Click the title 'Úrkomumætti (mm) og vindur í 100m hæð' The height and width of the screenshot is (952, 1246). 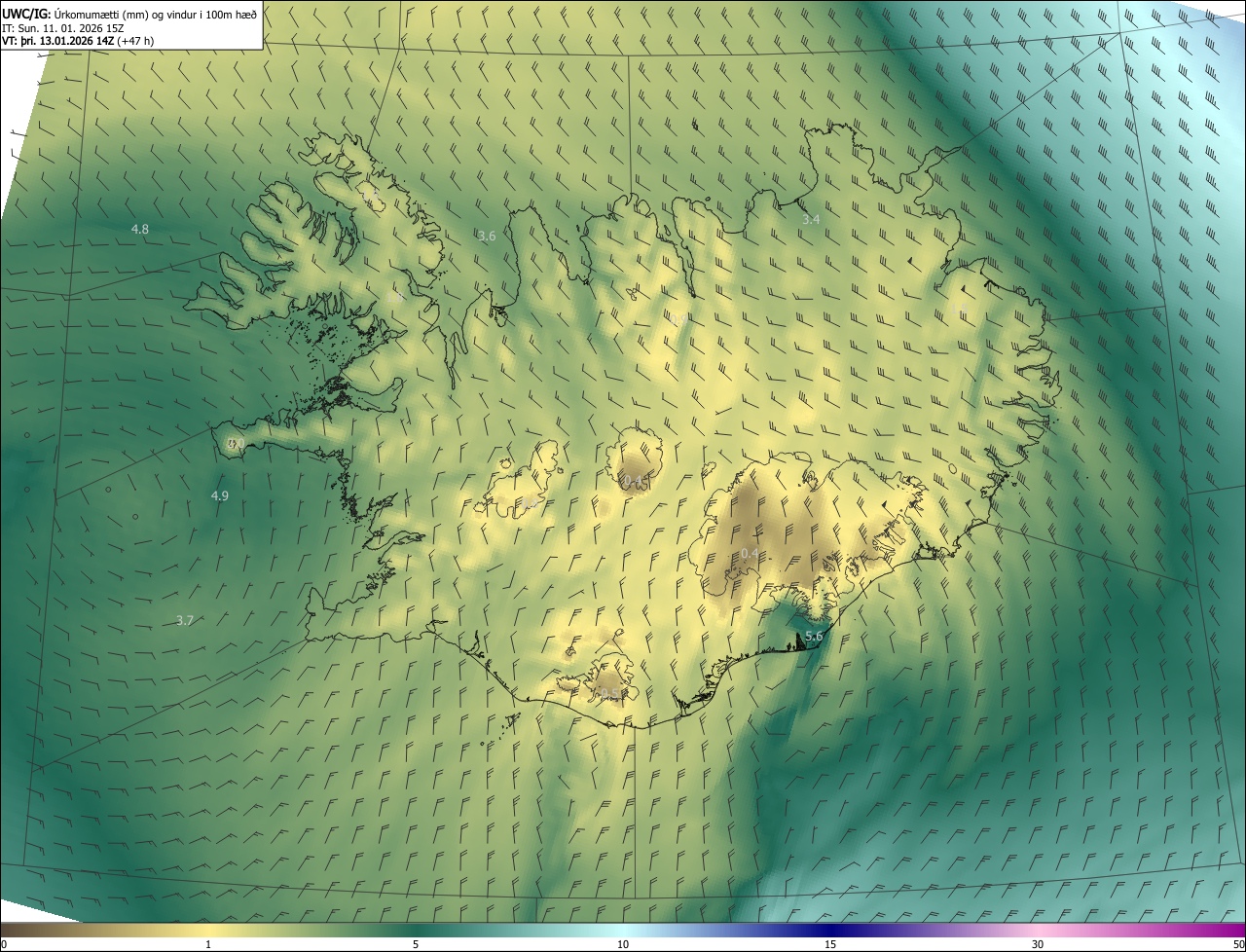(155, 14)
